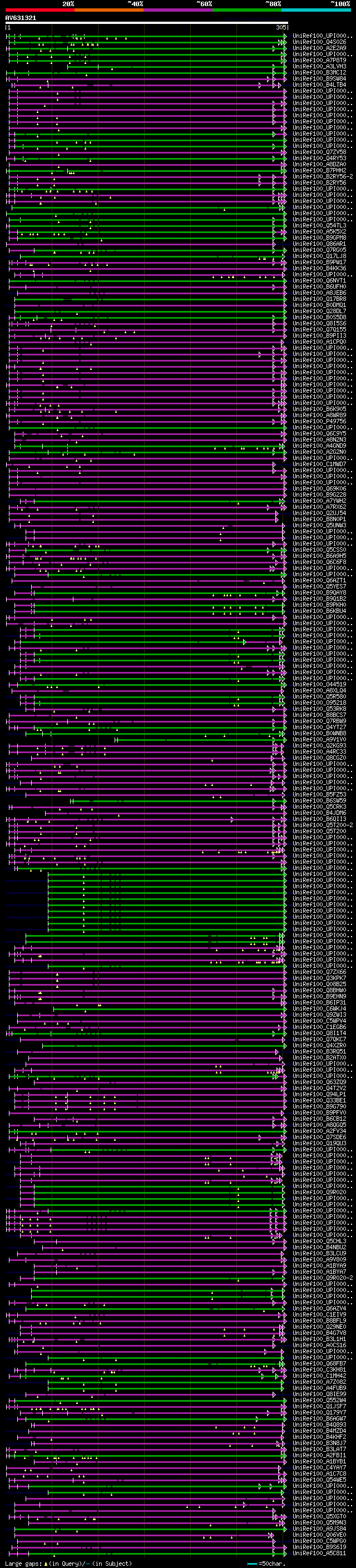356x1568 pixels.
Task: Select the UniRef100_Q6AZV4 label
Action: point(319,1308)
